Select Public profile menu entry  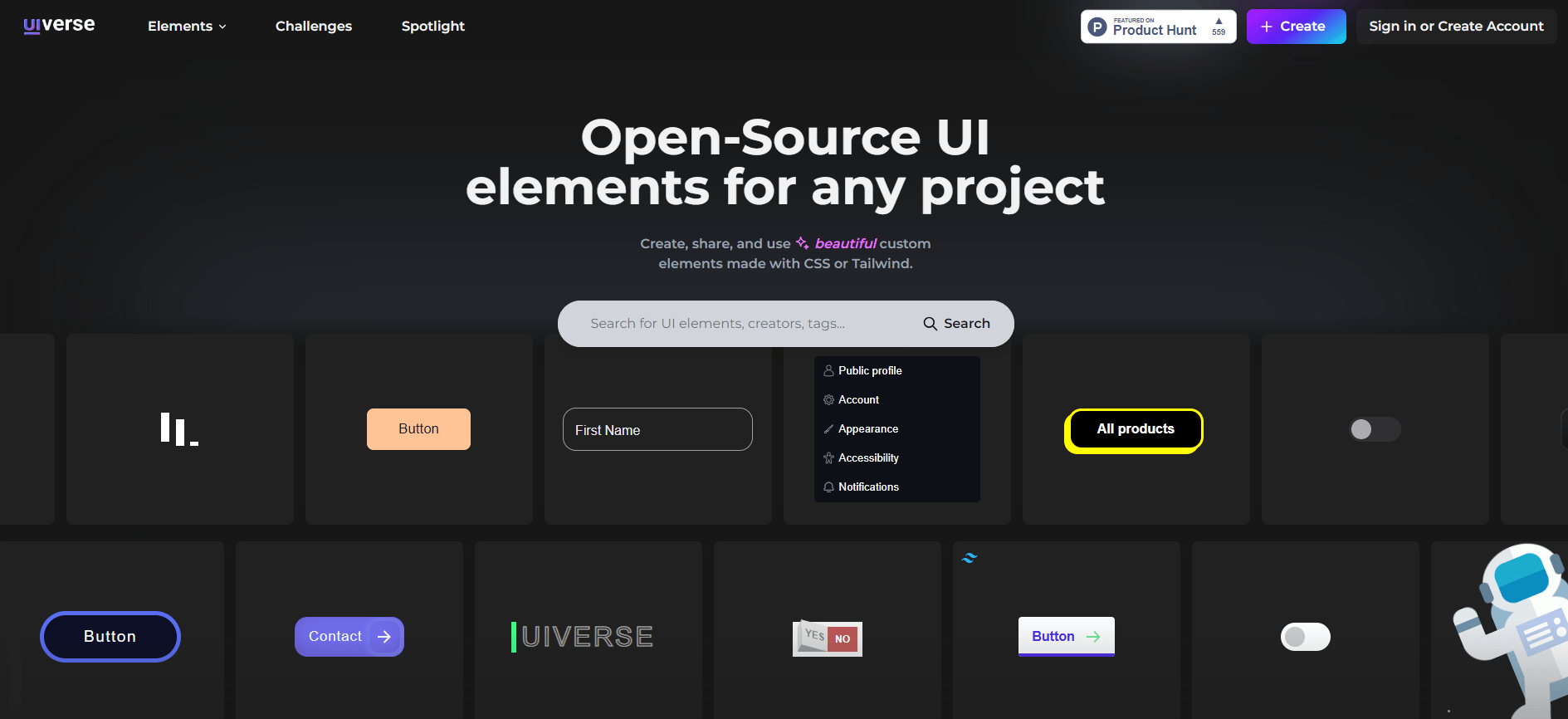click(896, 371)
